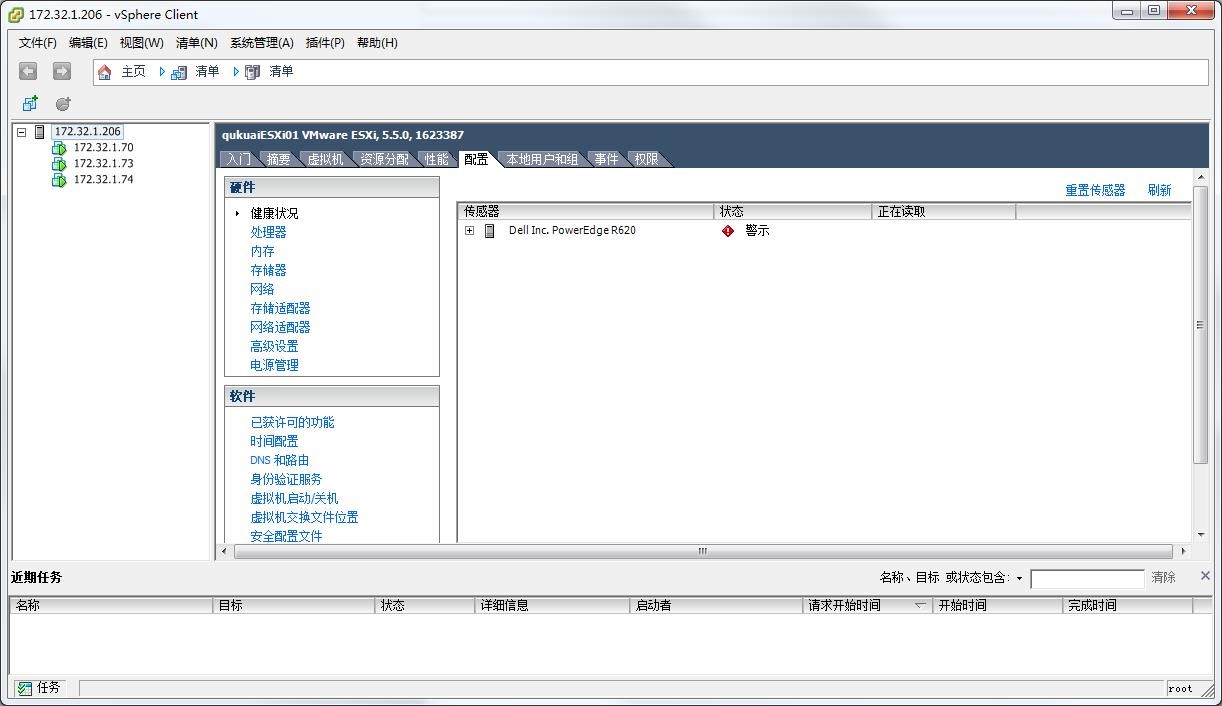
Task: Open the breadcrumb arrow before second 清单
Action: pyautogui.click(x=236, y=72)
